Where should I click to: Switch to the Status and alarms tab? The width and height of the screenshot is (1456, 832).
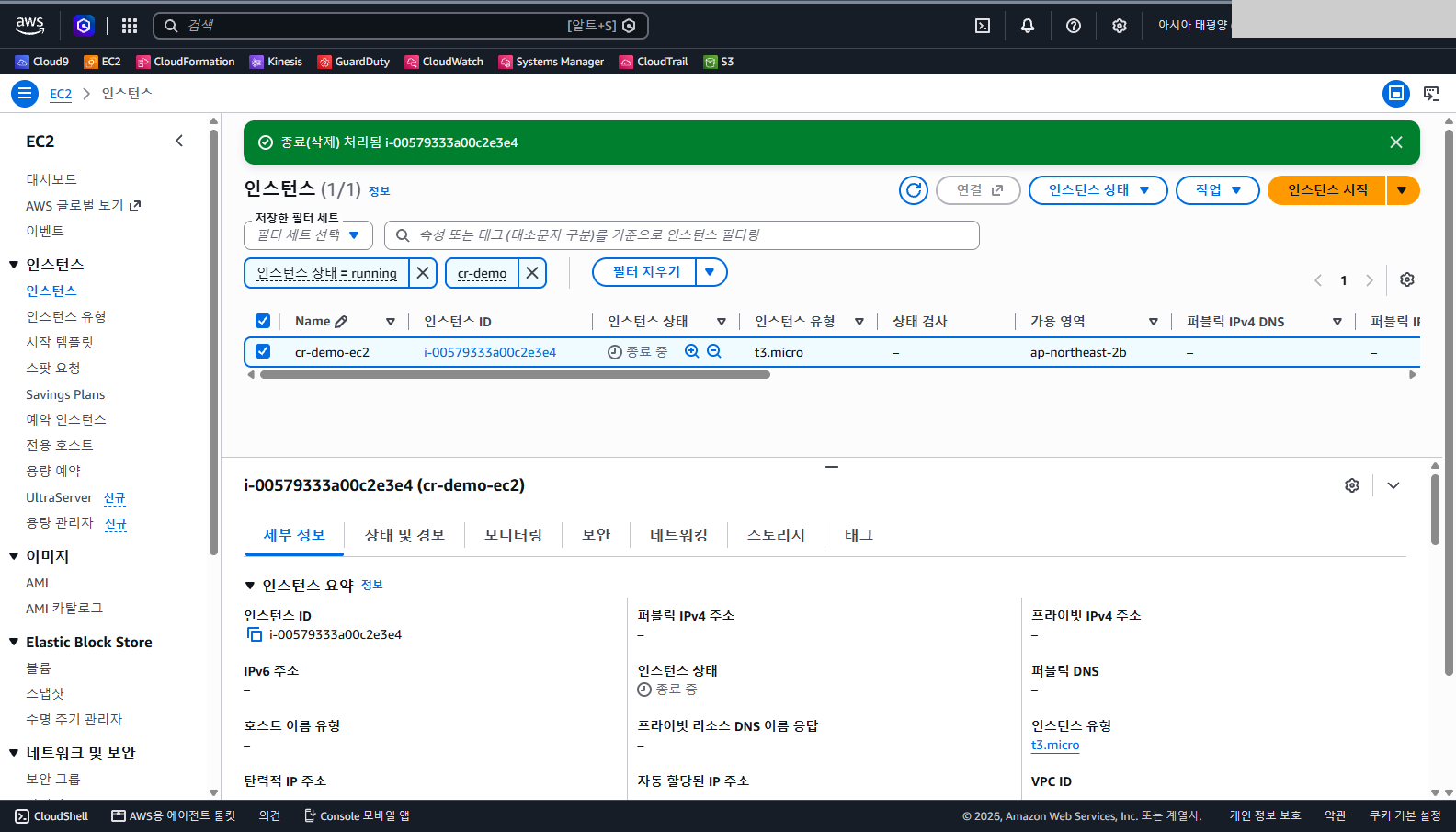coord(404,535)
